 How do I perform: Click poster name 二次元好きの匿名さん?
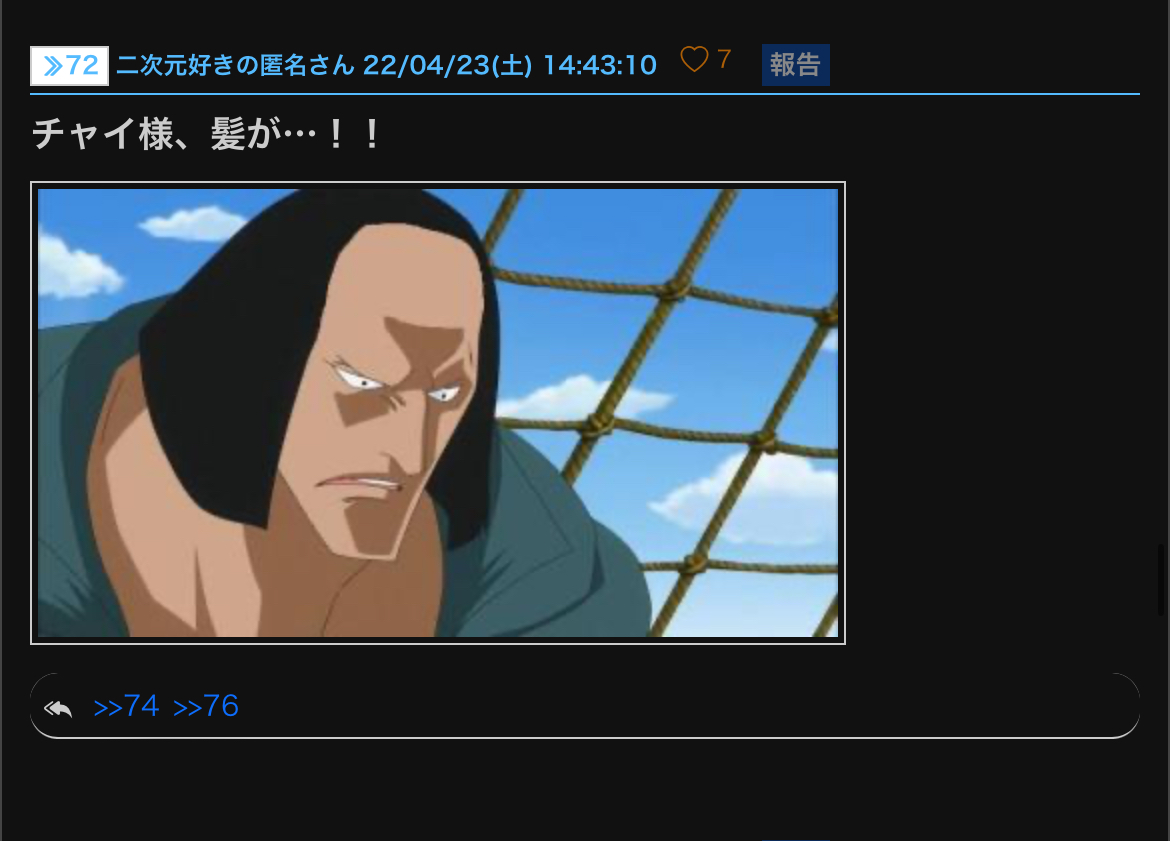point(235,66)
